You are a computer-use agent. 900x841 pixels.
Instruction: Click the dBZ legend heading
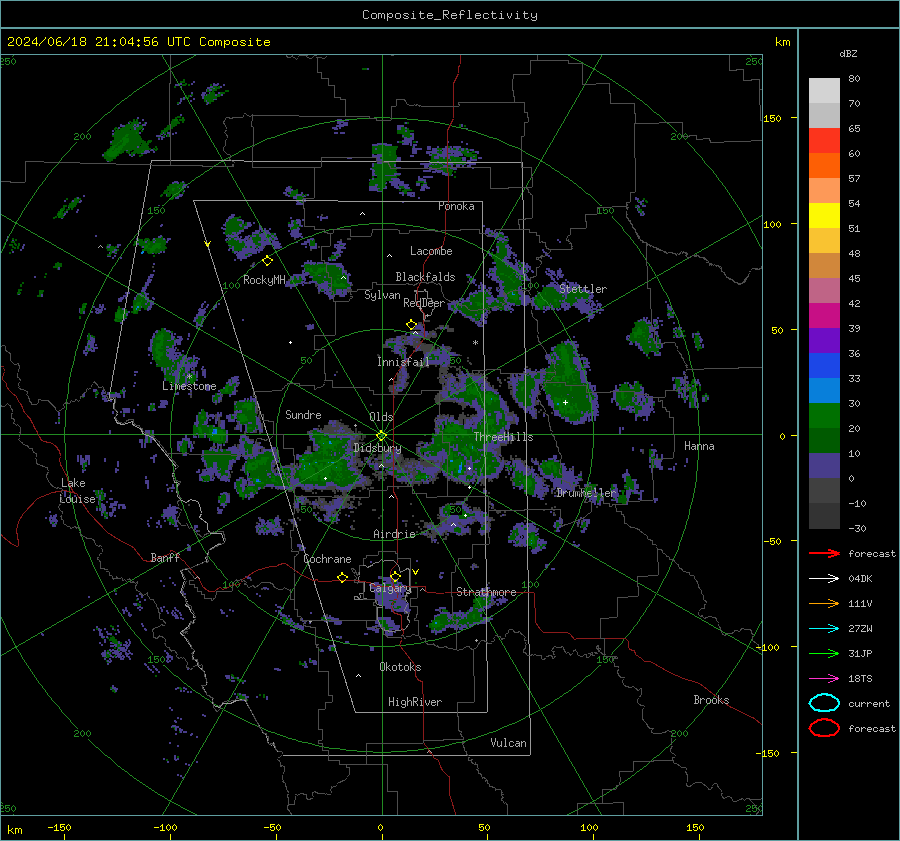pyautogui.click(x=848, y=53)
